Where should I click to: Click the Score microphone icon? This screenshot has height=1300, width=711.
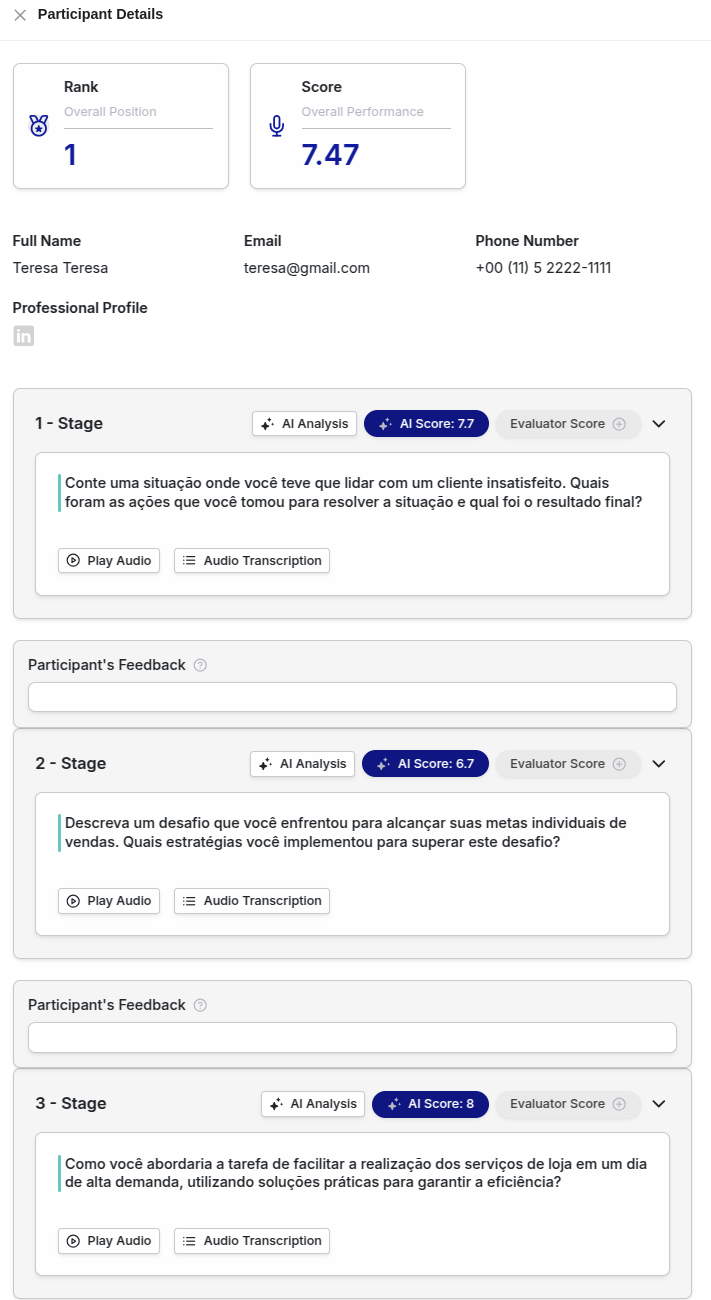pyautogui.click(x=276, y=126)
